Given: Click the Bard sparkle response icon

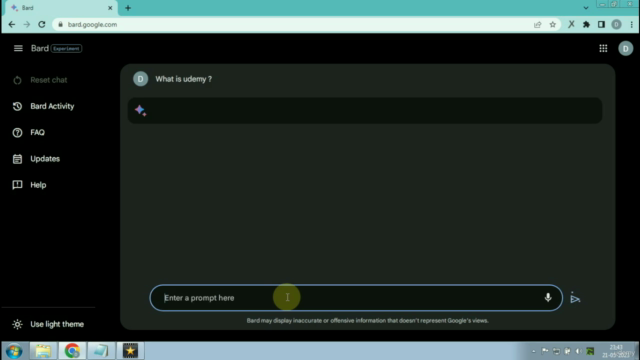Looking at the screenshot, I should tap(140, 110).
